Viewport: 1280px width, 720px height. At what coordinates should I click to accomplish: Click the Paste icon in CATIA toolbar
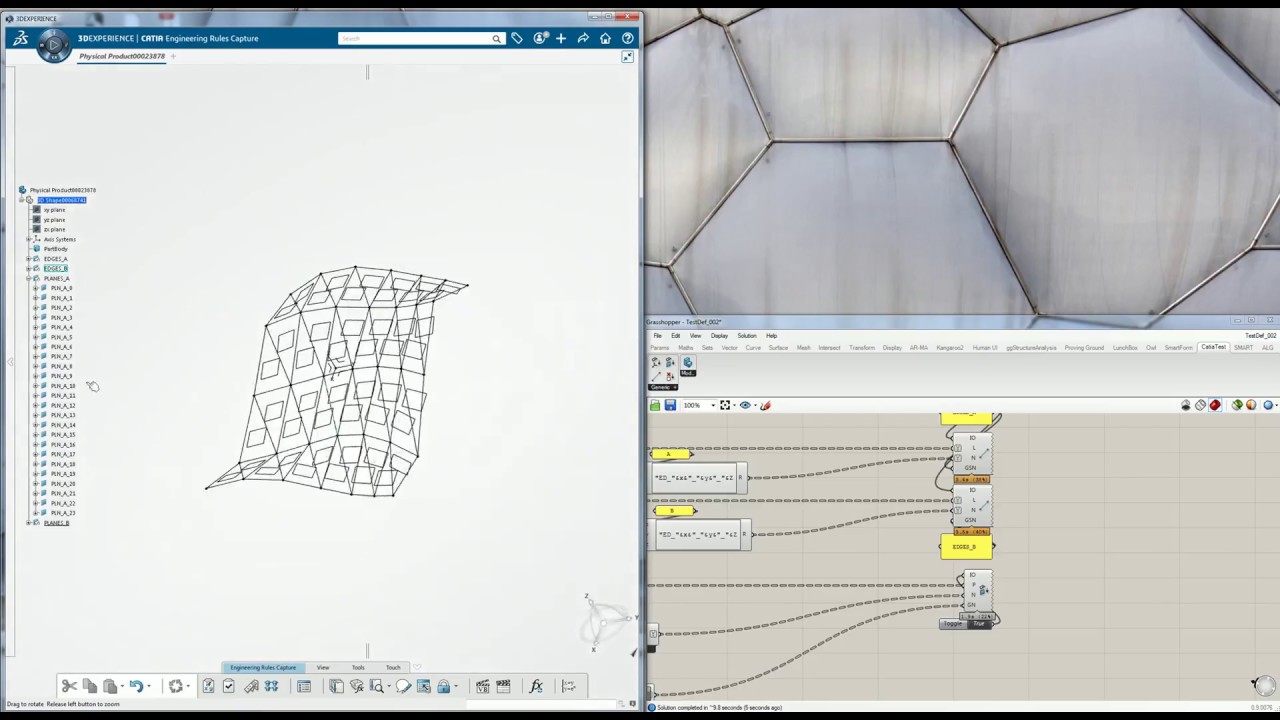point(110,686)
